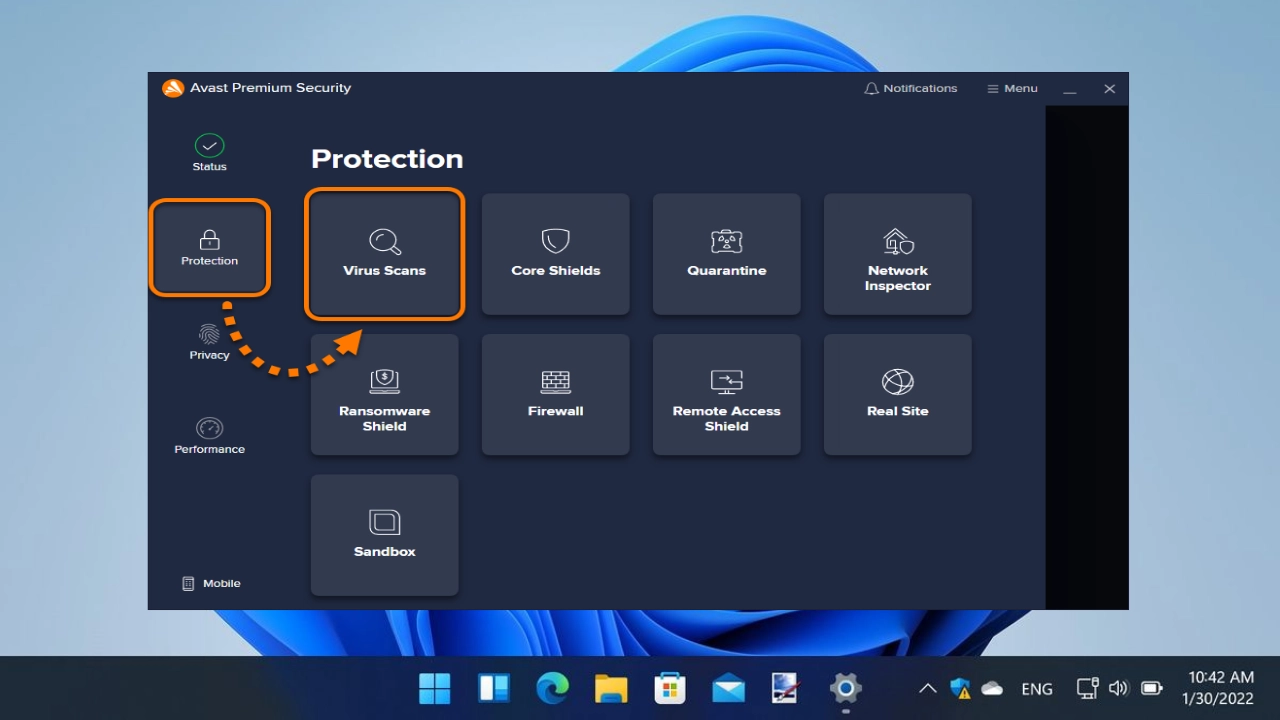
Task: Go to the Status sidebar section
Action: 210,153
